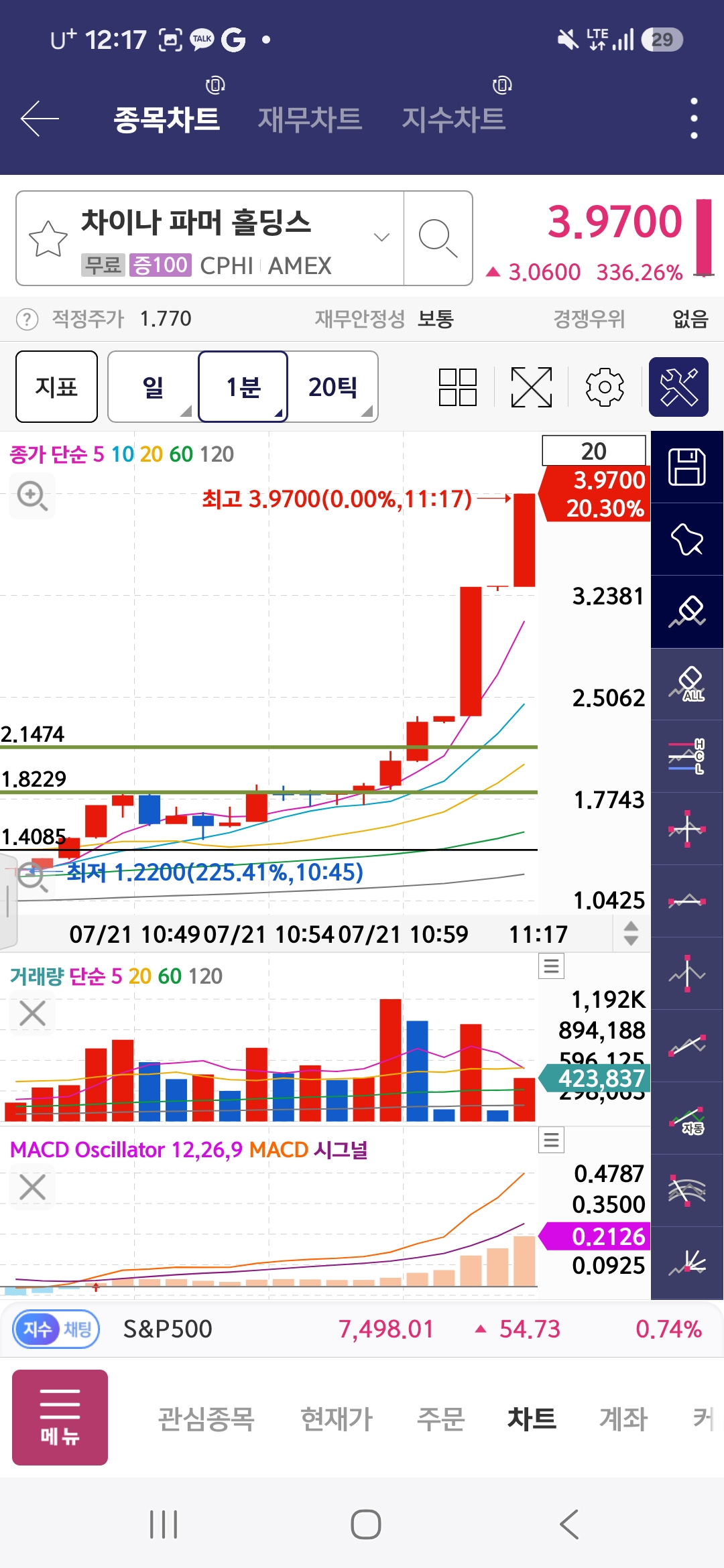This screenshot has width=724, height=1568.
Task: Open the 메뉴 main menu button
Action: tap(60, 1417)
